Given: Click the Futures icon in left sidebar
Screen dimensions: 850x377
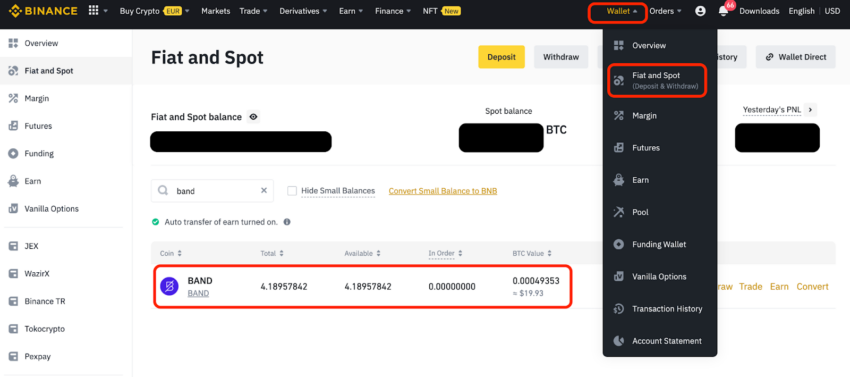Looking at the screenshot, I should point(14,126).
